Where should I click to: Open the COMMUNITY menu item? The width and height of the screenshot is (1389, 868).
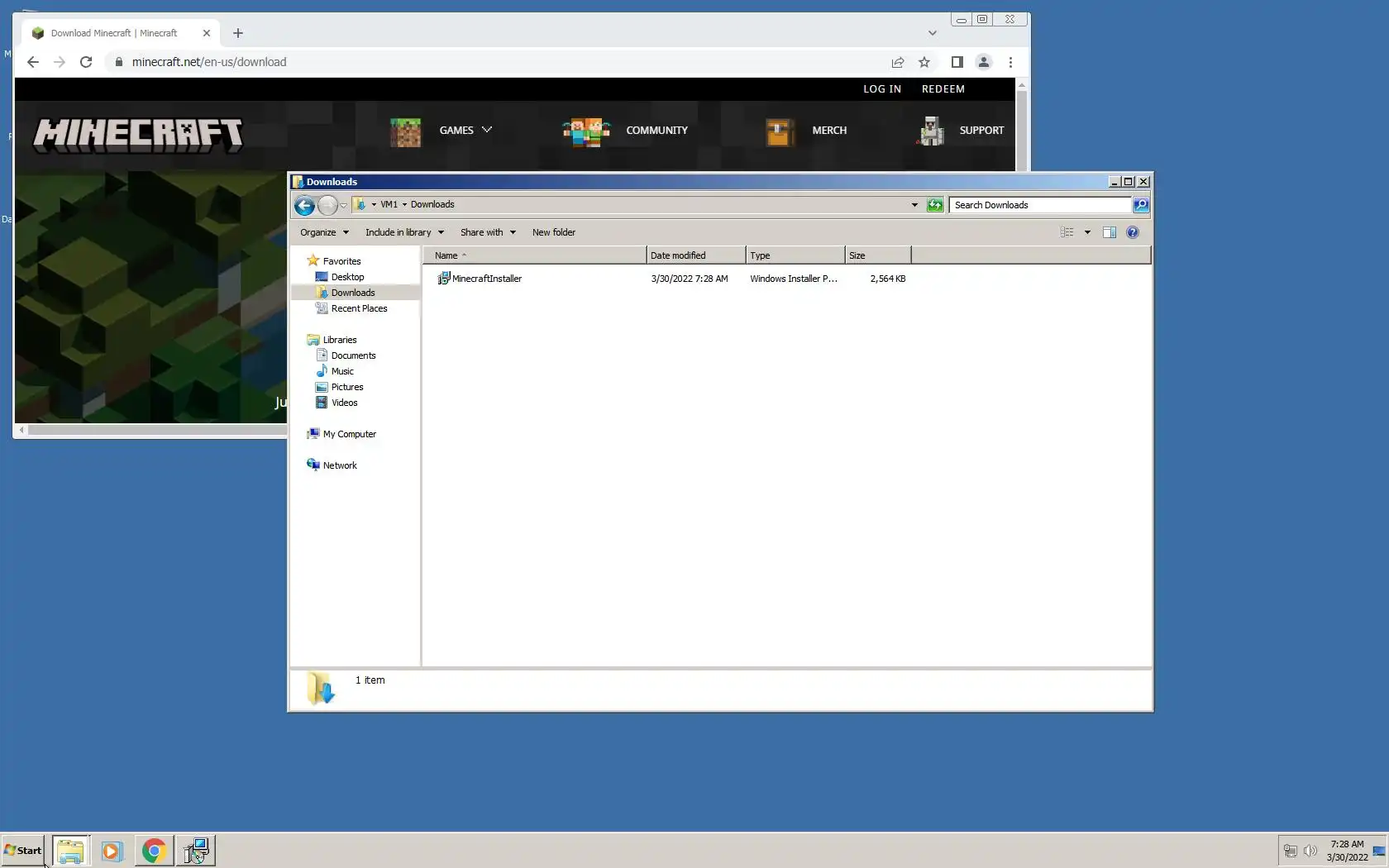click(656, 131)
